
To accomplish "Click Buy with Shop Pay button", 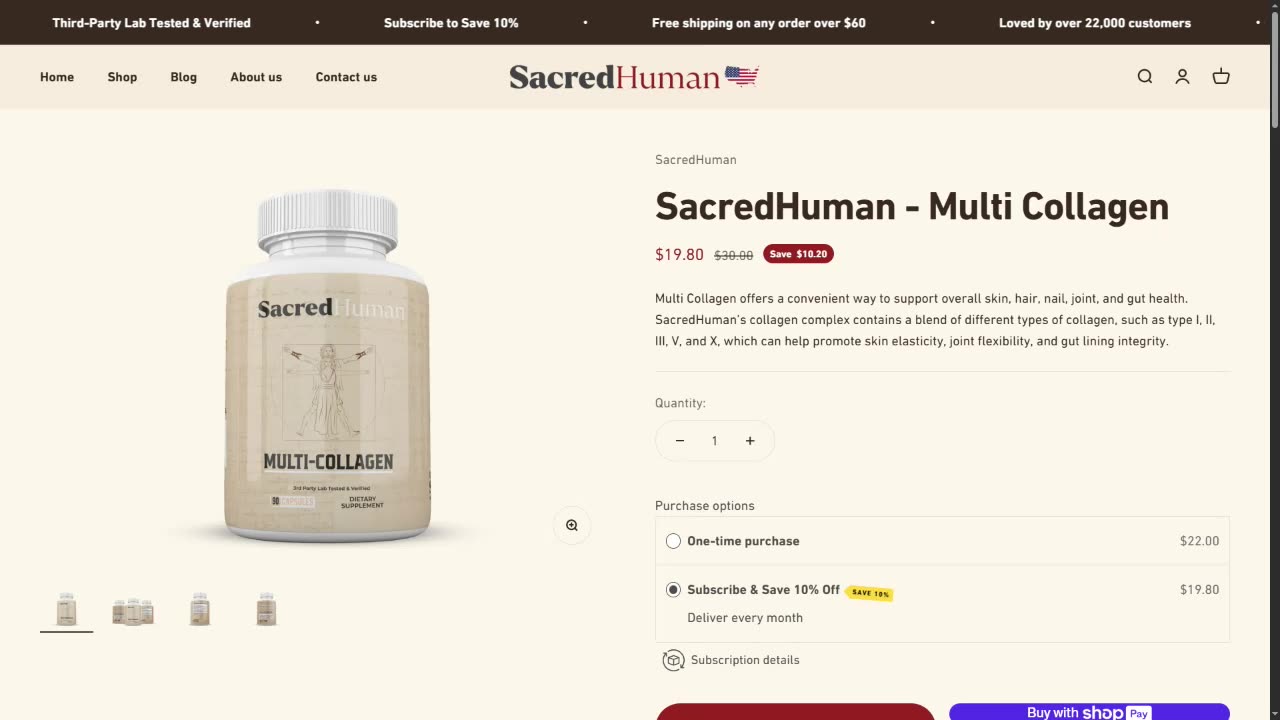I will 1089,711.
